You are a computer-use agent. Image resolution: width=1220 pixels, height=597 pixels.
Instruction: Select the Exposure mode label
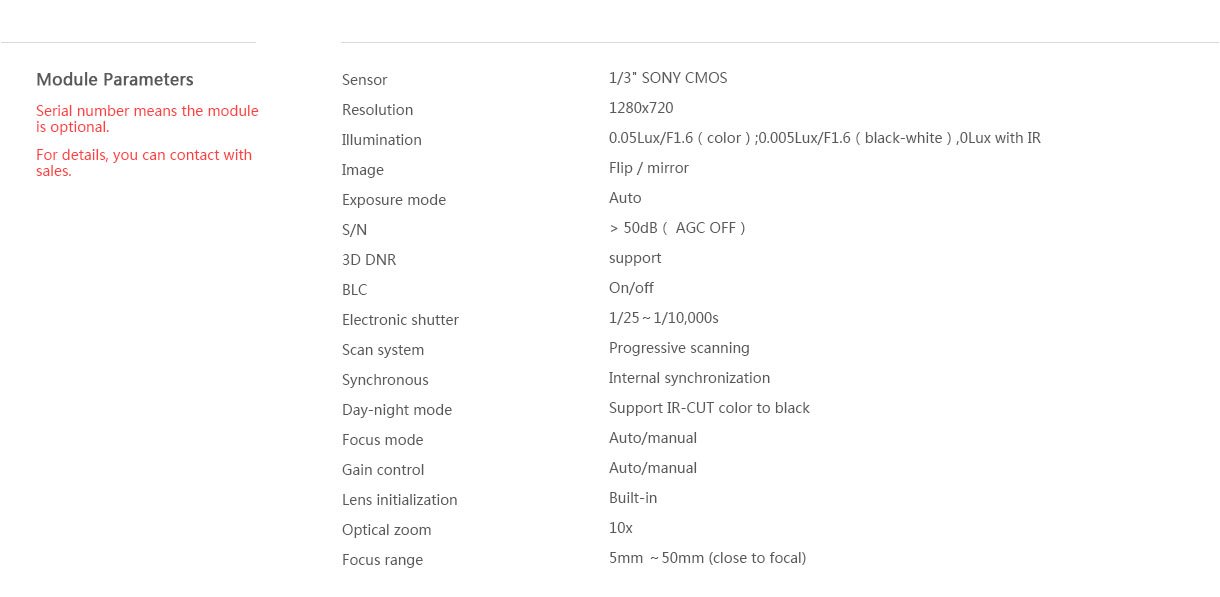pyautogui.click(x=394, y=200)
